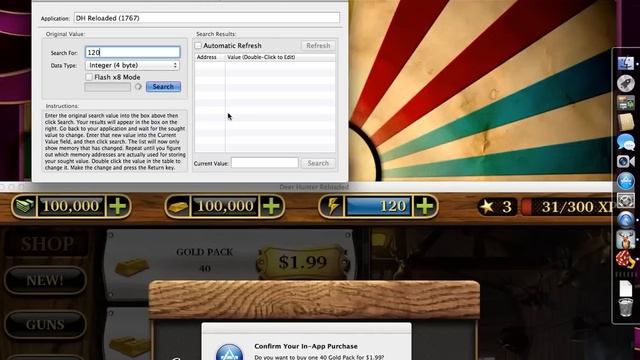Focus the Search For input field

point(133,52)
